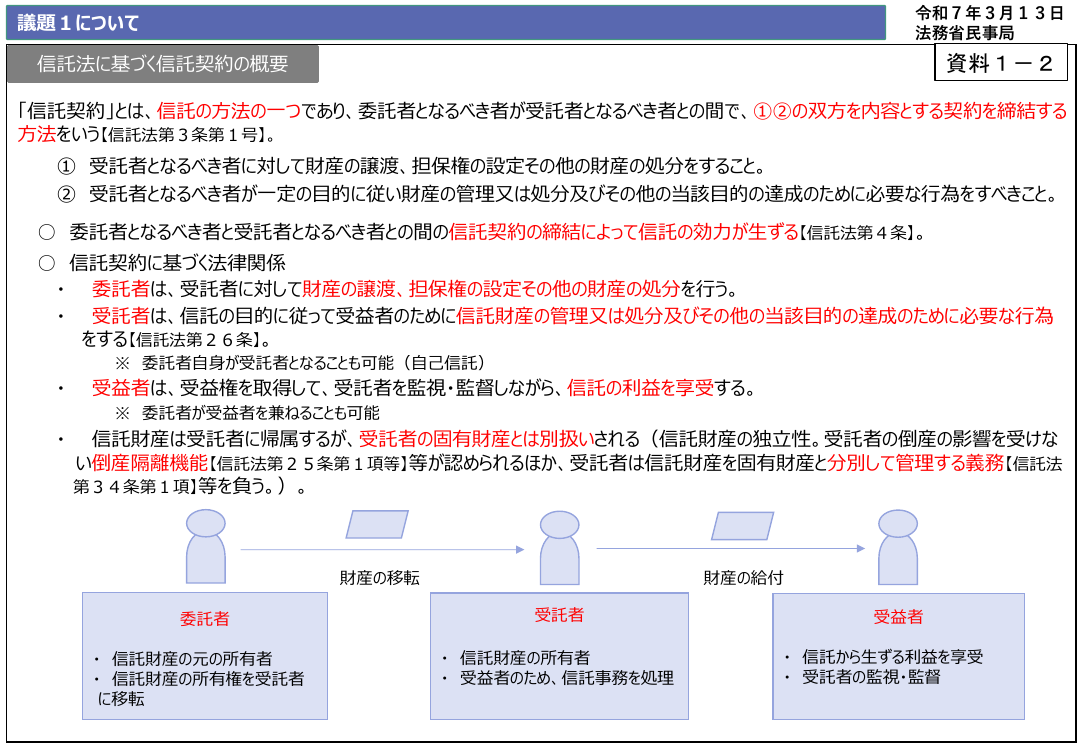Select the 資料１－２ label box
1084x750 pixels.
coord(1000,63)
